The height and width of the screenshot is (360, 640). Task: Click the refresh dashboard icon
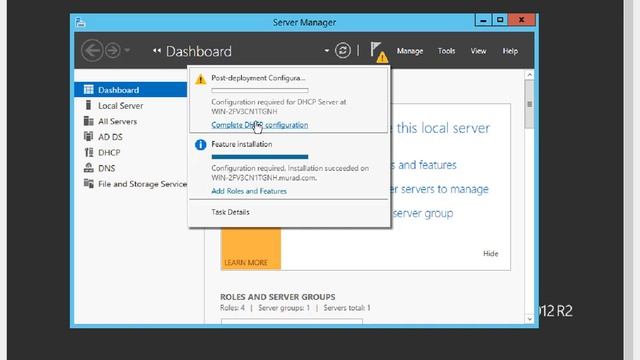click(x=342, y=51)
